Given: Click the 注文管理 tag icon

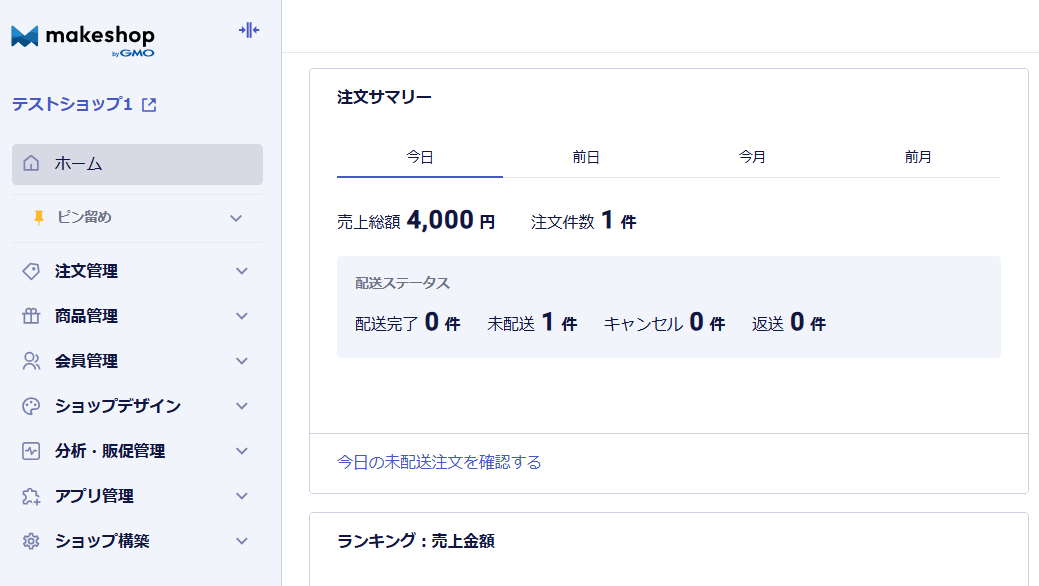Looking at the screenshot, I should [x=31, y=271].
